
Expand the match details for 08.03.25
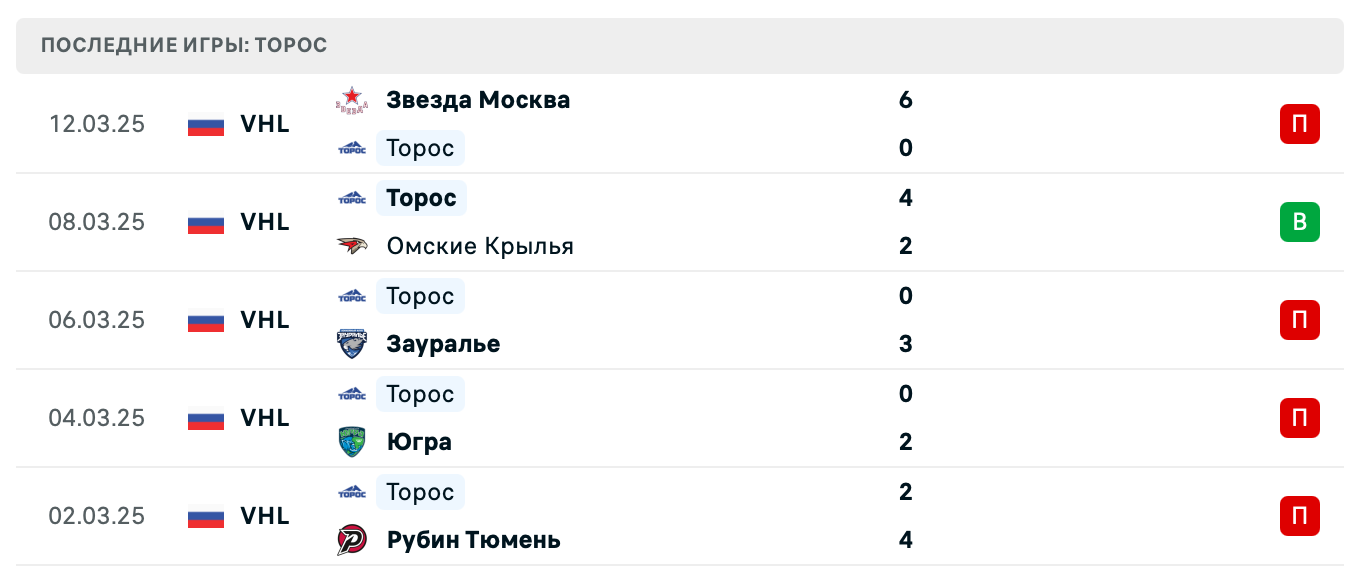click(700, 222)
